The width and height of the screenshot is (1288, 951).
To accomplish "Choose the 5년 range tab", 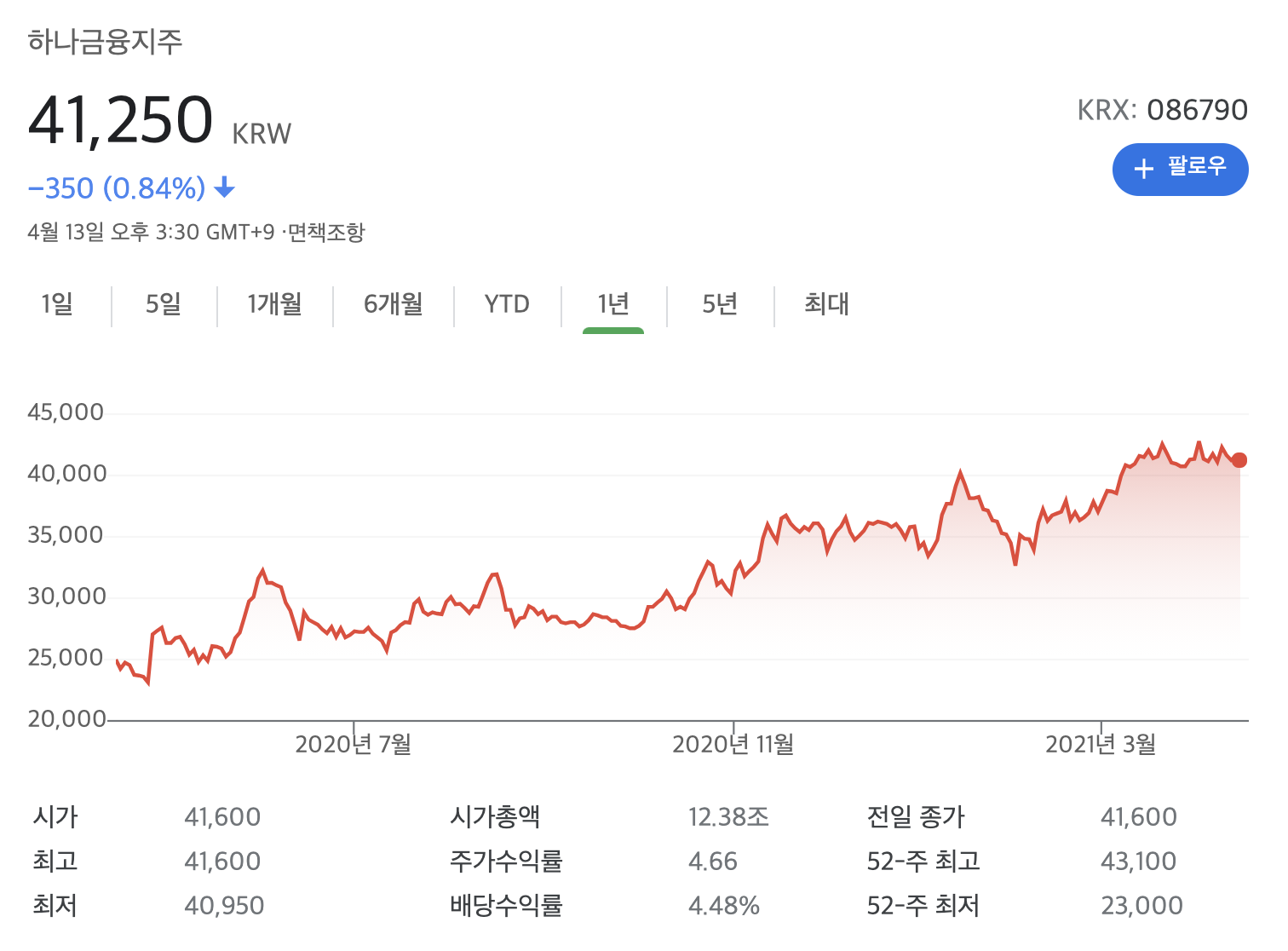I will click(x=720, y=303).
